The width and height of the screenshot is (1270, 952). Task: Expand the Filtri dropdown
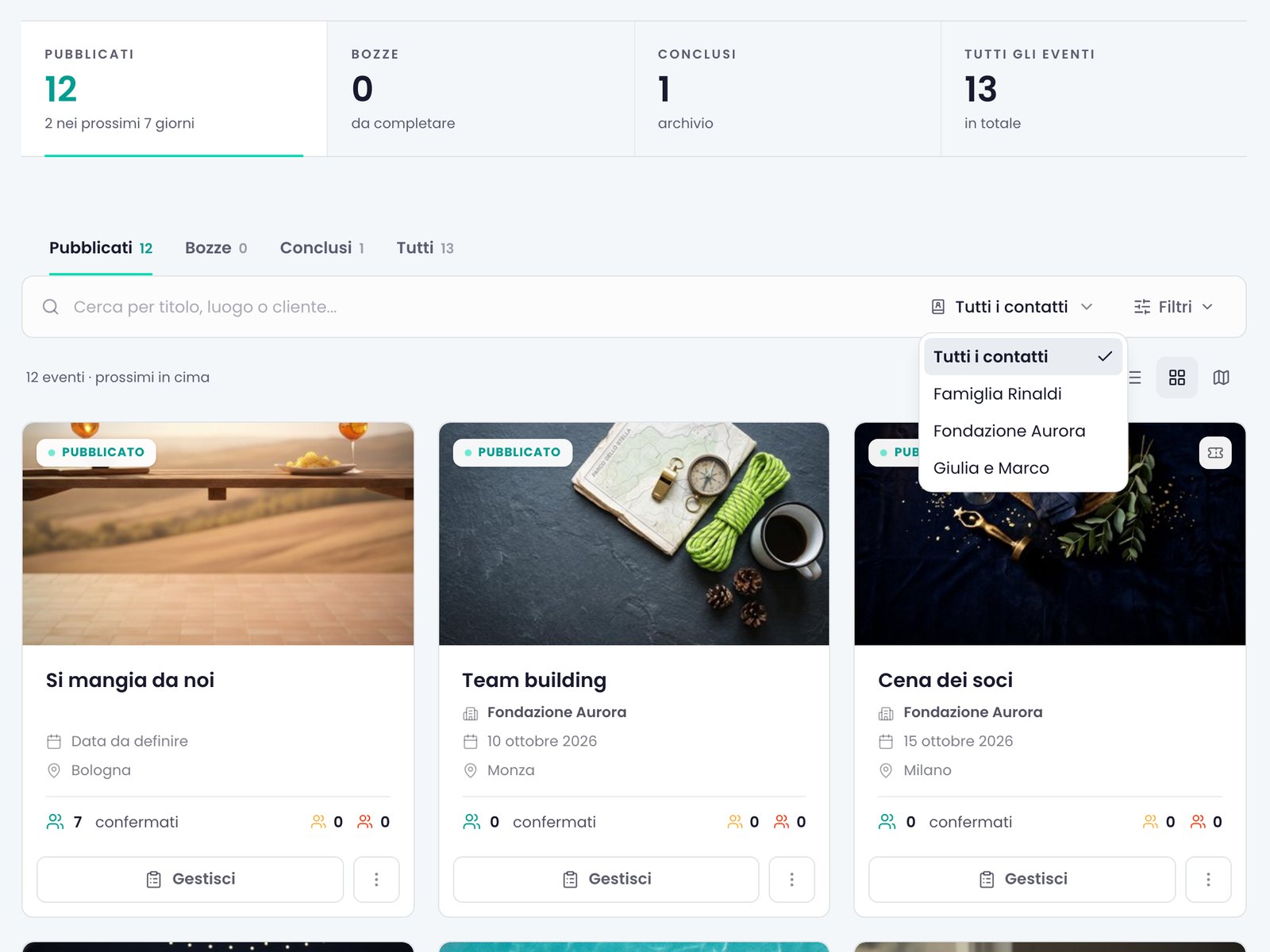point(1174,307)
